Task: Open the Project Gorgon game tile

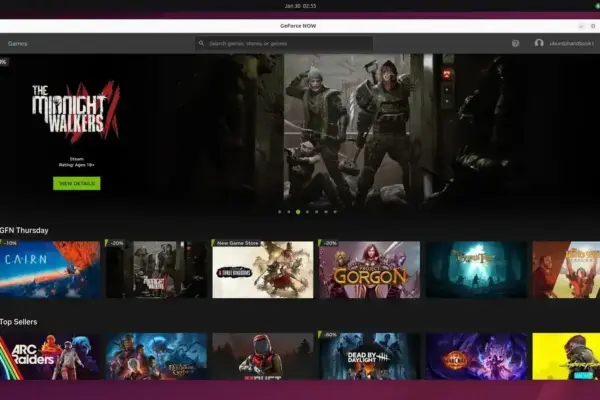Action: 369,269
